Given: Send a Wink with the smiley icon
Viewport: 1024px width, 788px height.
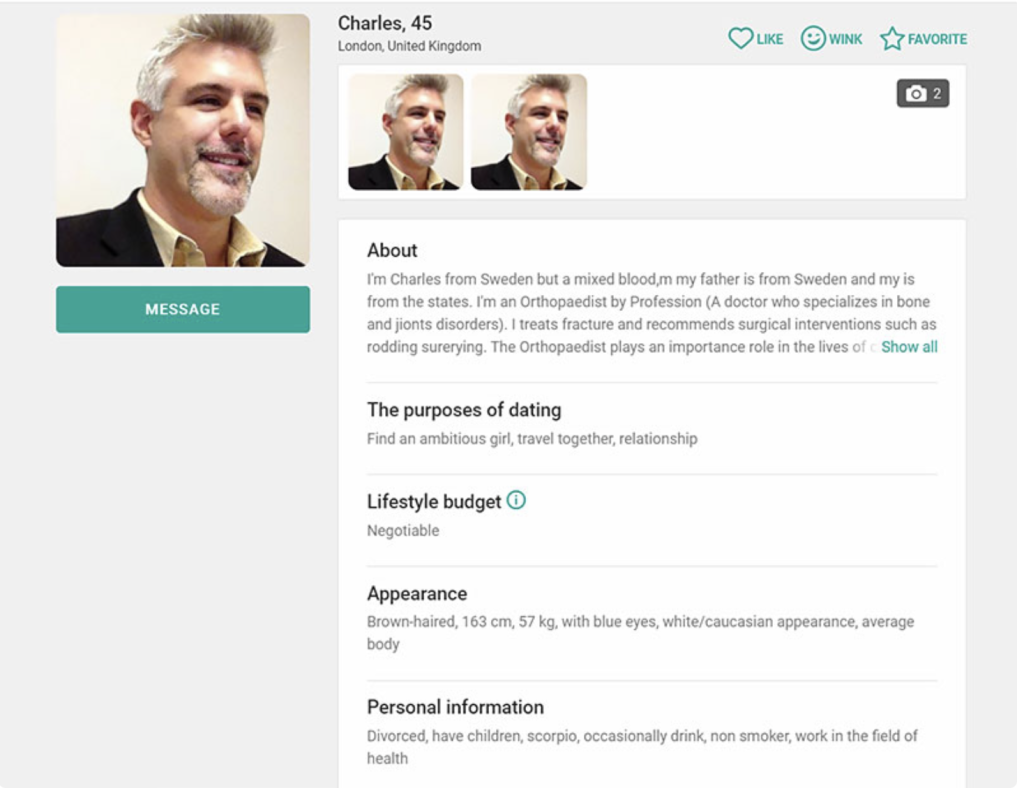Looking at the screenshot, I should [812, 39].
